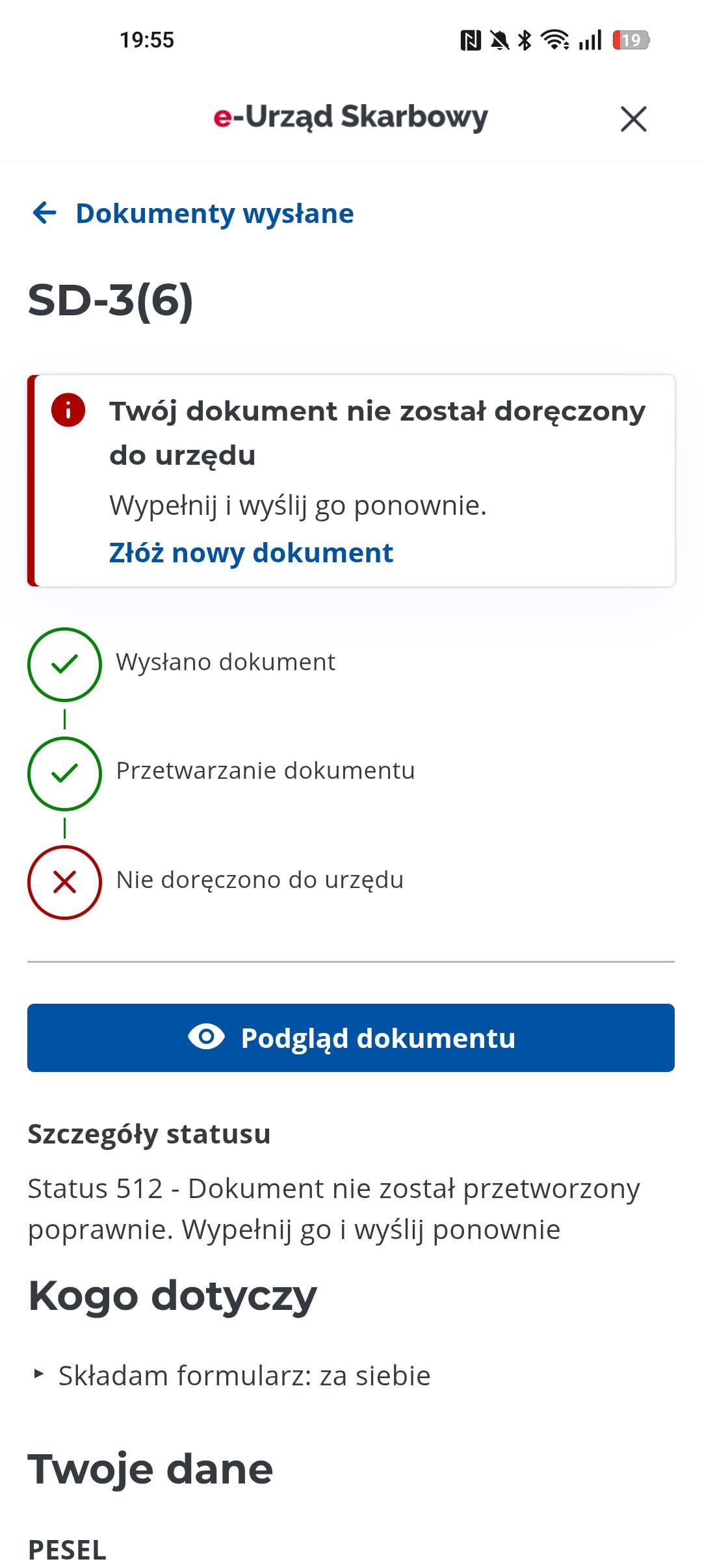
Task: Tap the Składam formularz: za siebie row
Action: point(244,1376)
